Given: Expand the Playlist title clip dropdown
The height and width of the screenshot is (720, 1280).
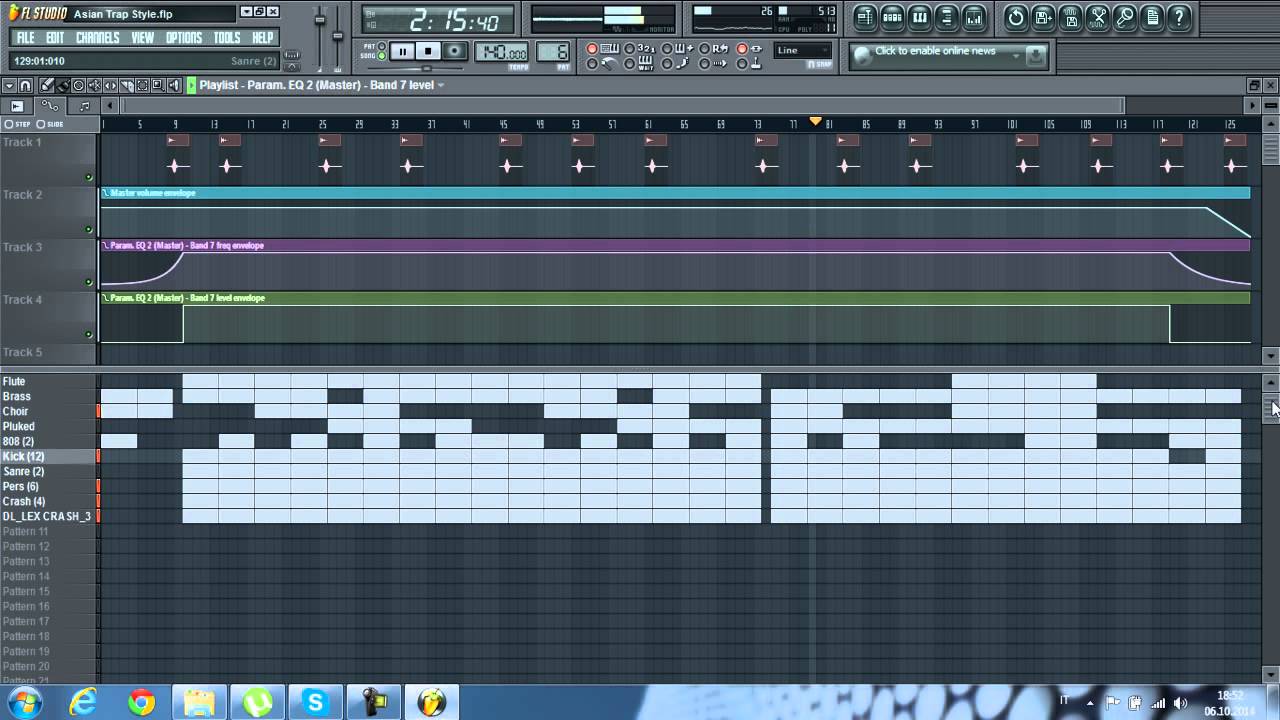Looking at the screenshot, I should (x=440, y=85).
